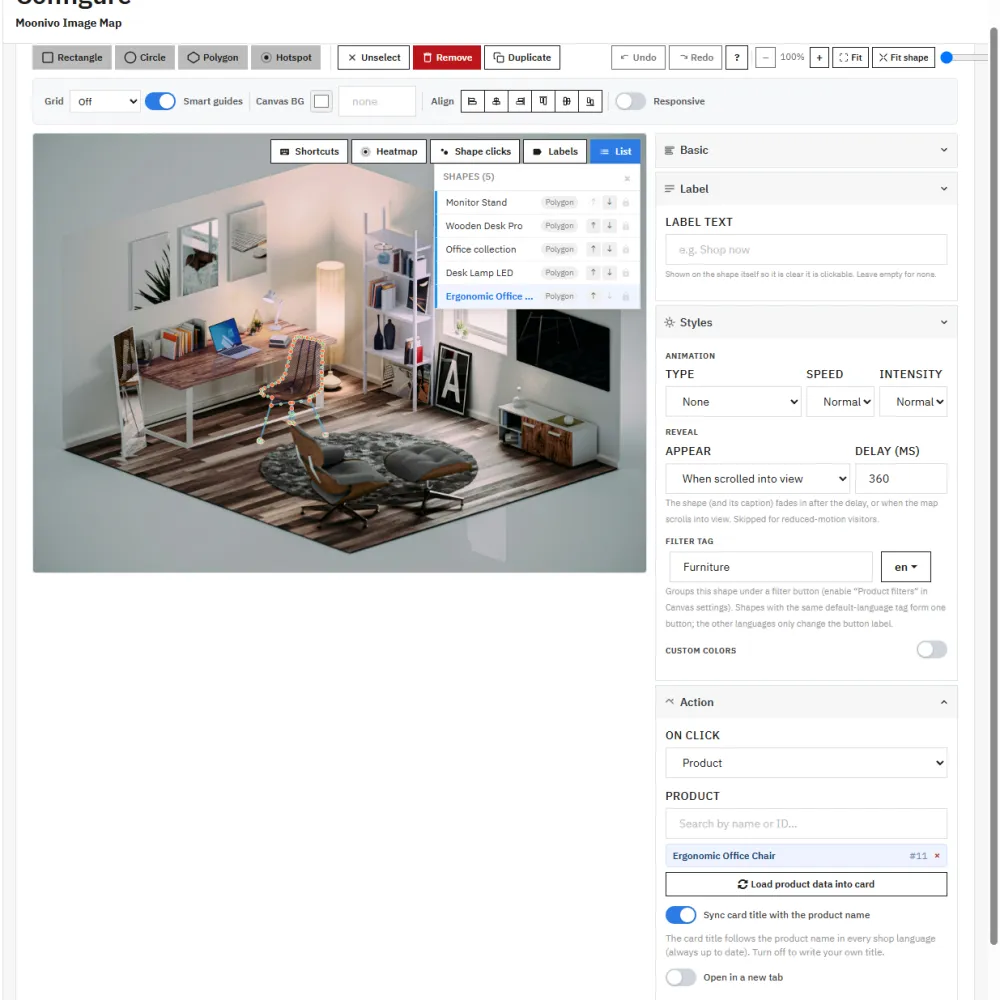Open animation Speed dropdown

pos(840,402)
